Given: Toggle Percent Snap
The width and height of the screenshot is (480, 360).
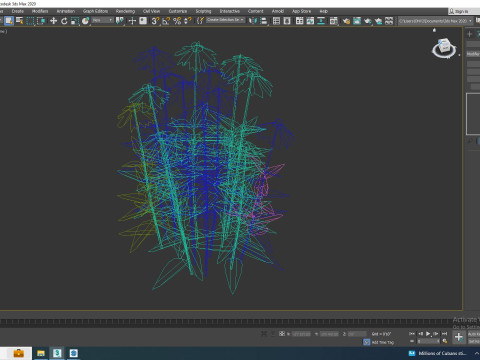Looking at the screenshot, I should (x=177, y=21).
